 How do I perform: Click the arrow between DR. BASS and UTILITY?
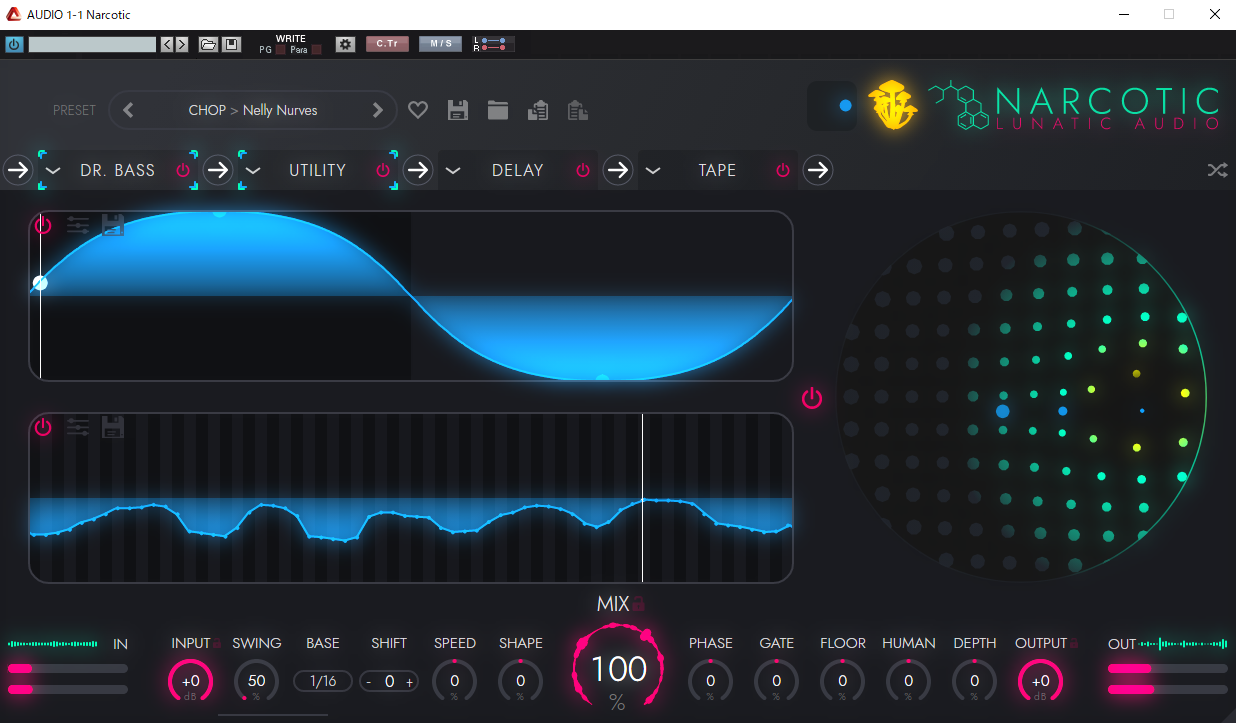218,170
